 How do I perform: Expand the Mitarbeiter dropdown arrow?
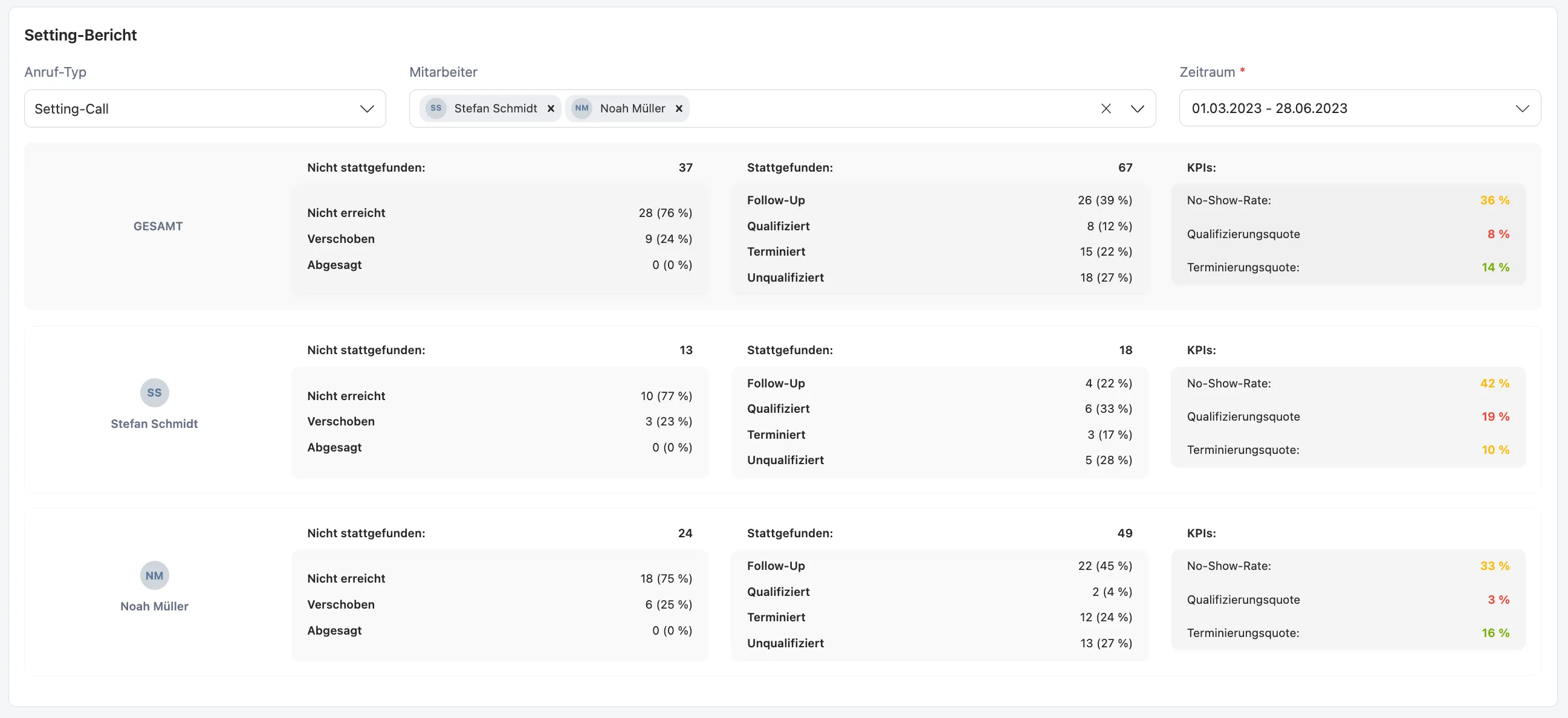click(1137, 108)
